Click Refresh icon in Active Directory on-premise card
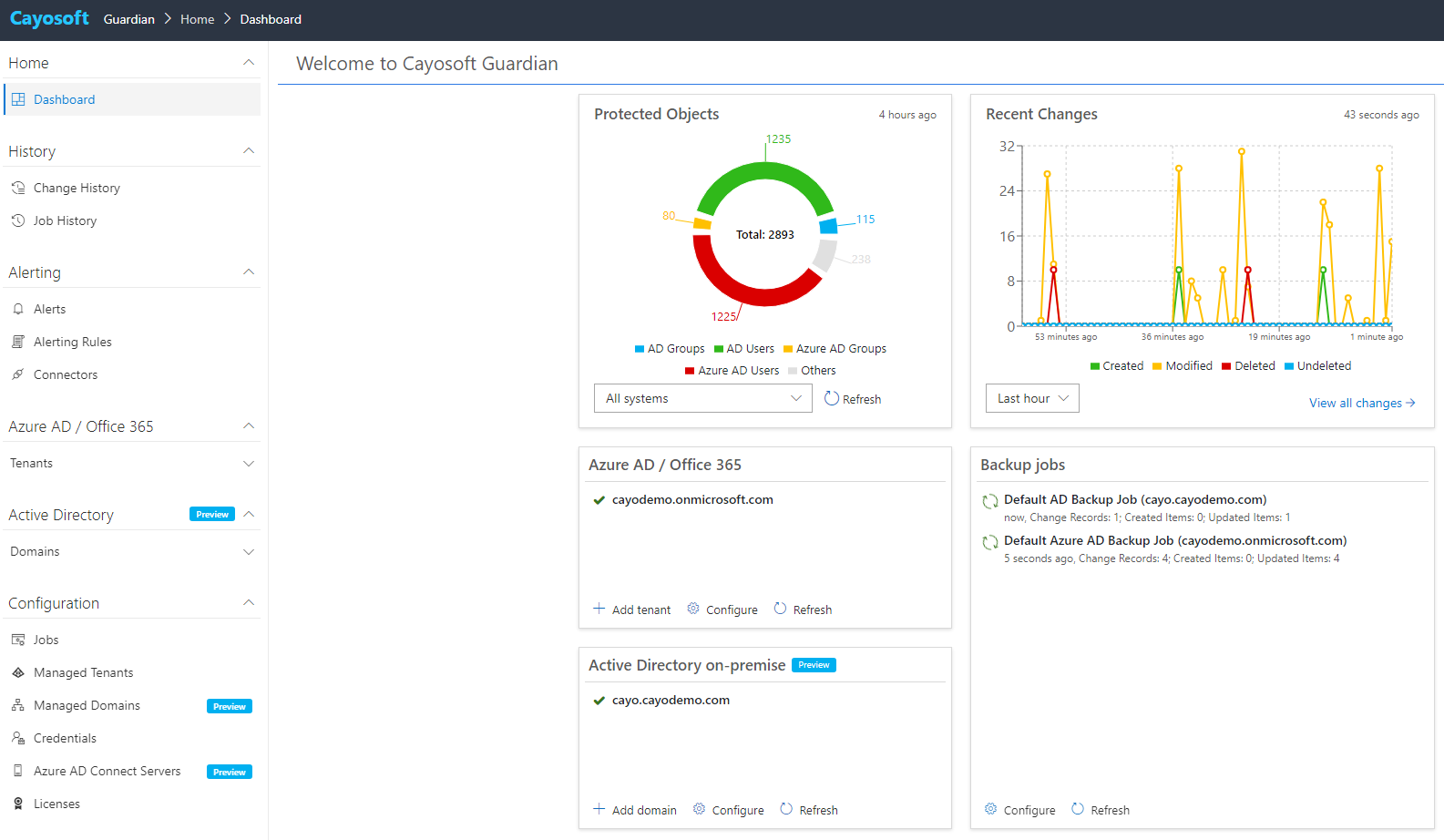This screenshot has width=1444, height=840. tap(786, 809)
